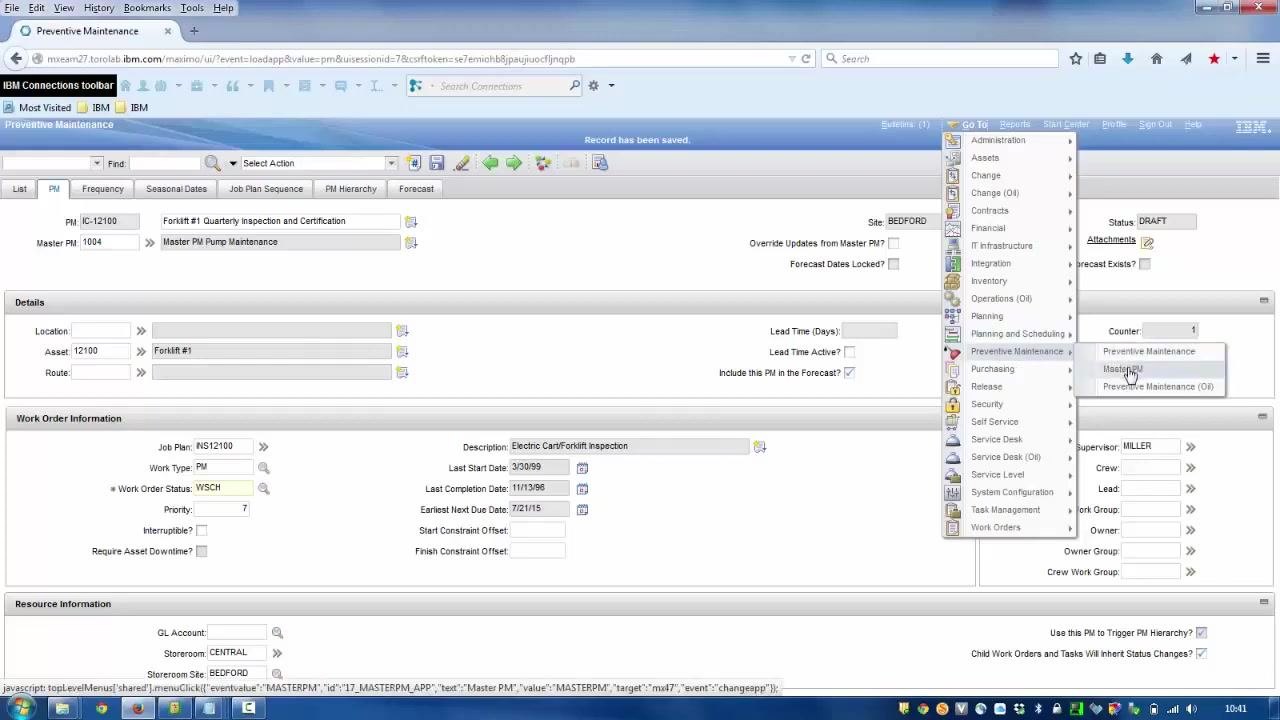Open the Purchasing menu entry

(1009, 369)
